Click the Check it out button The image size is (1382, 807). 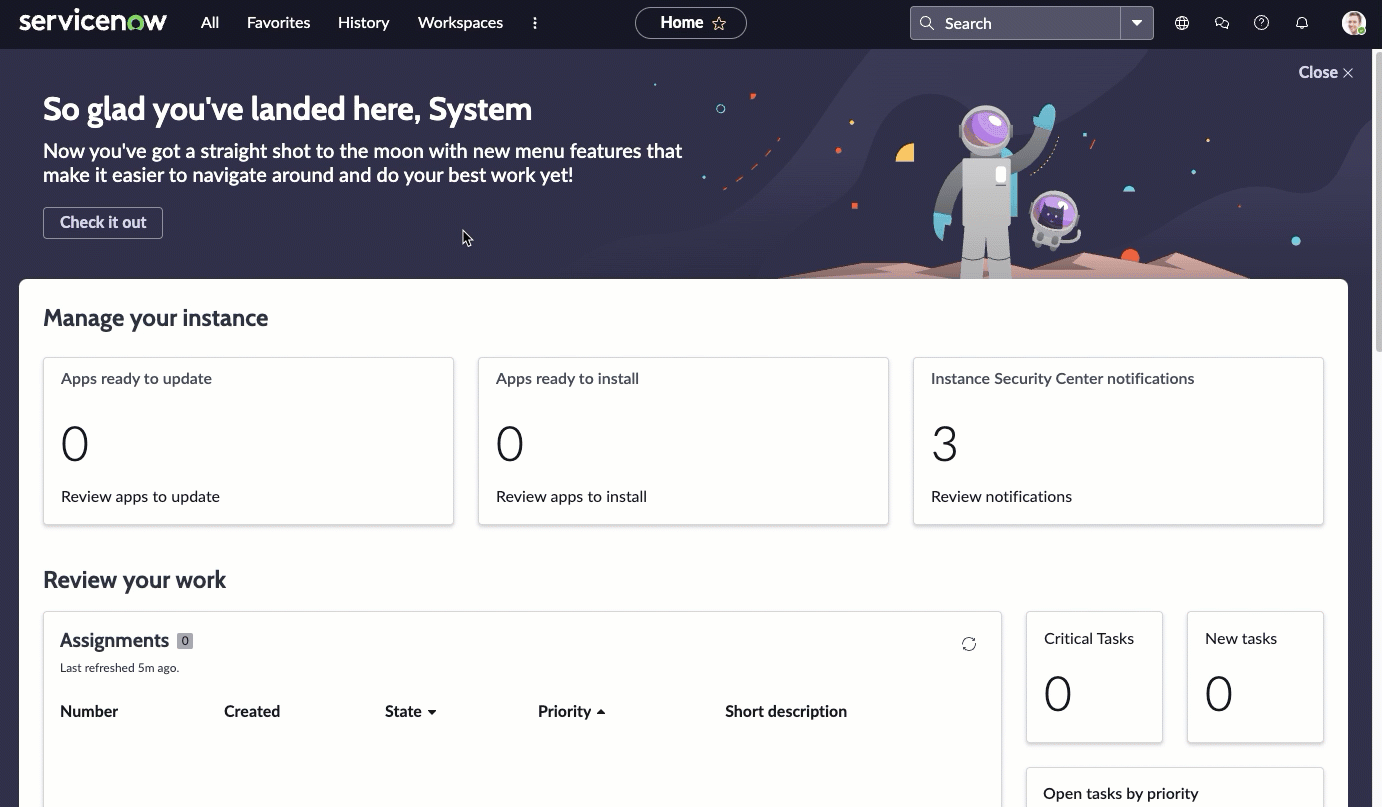click(x=103, y=222)
